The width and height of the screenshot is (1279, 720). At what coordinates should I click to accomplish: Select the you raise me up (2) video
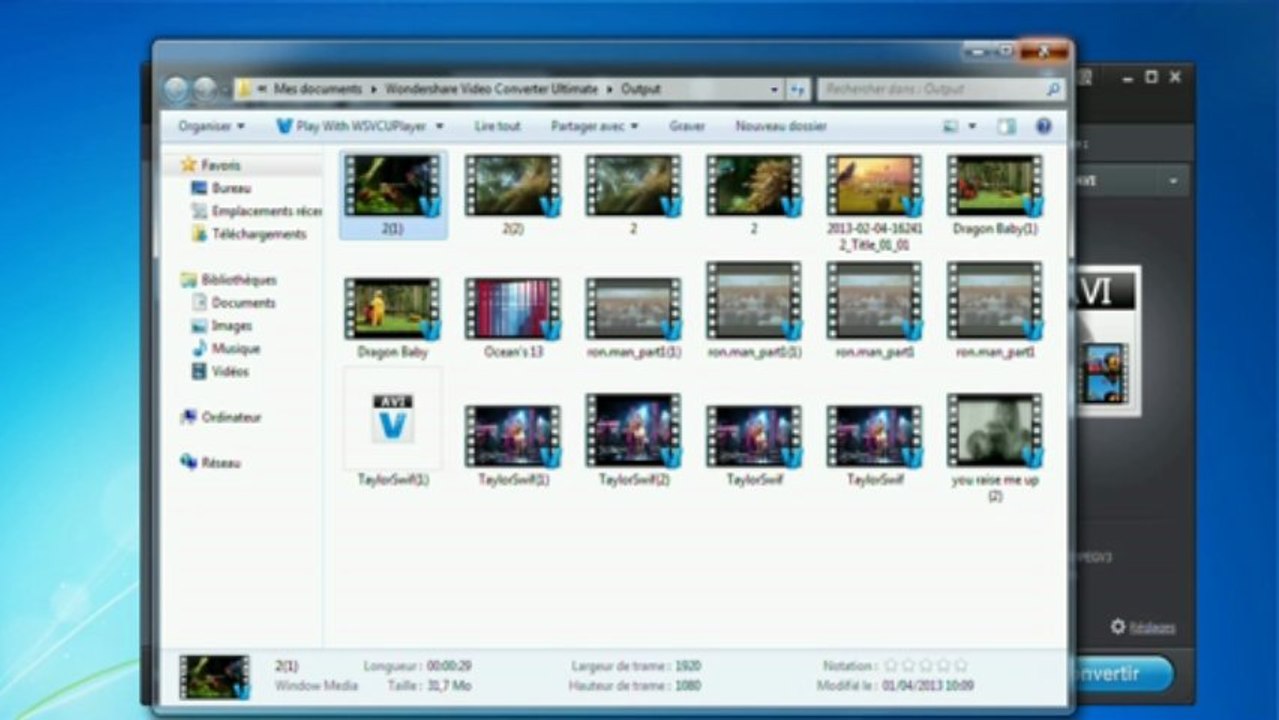point(995,447)
